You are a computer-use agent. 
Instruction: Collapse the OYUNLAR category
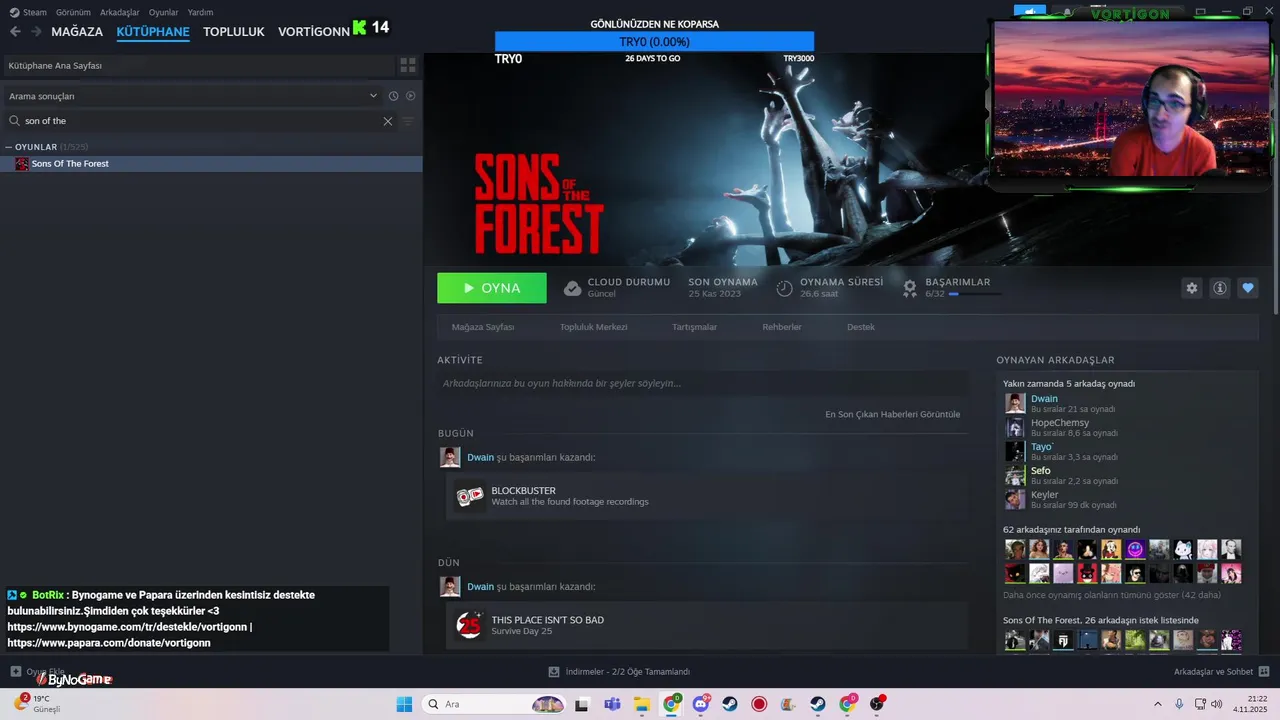tap(9, 147)
